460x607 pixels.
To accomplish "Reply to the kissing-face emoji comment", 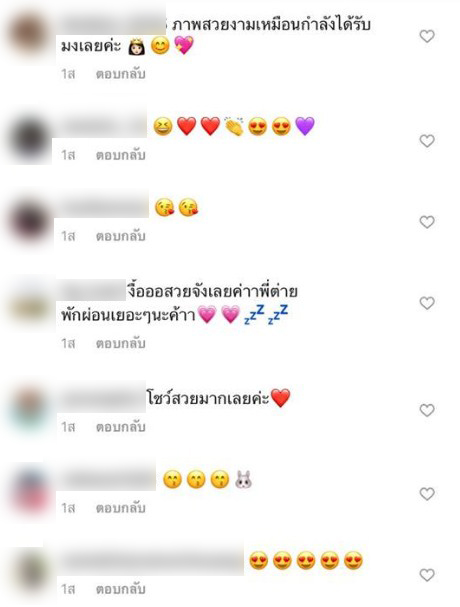I will pos(120,236).
